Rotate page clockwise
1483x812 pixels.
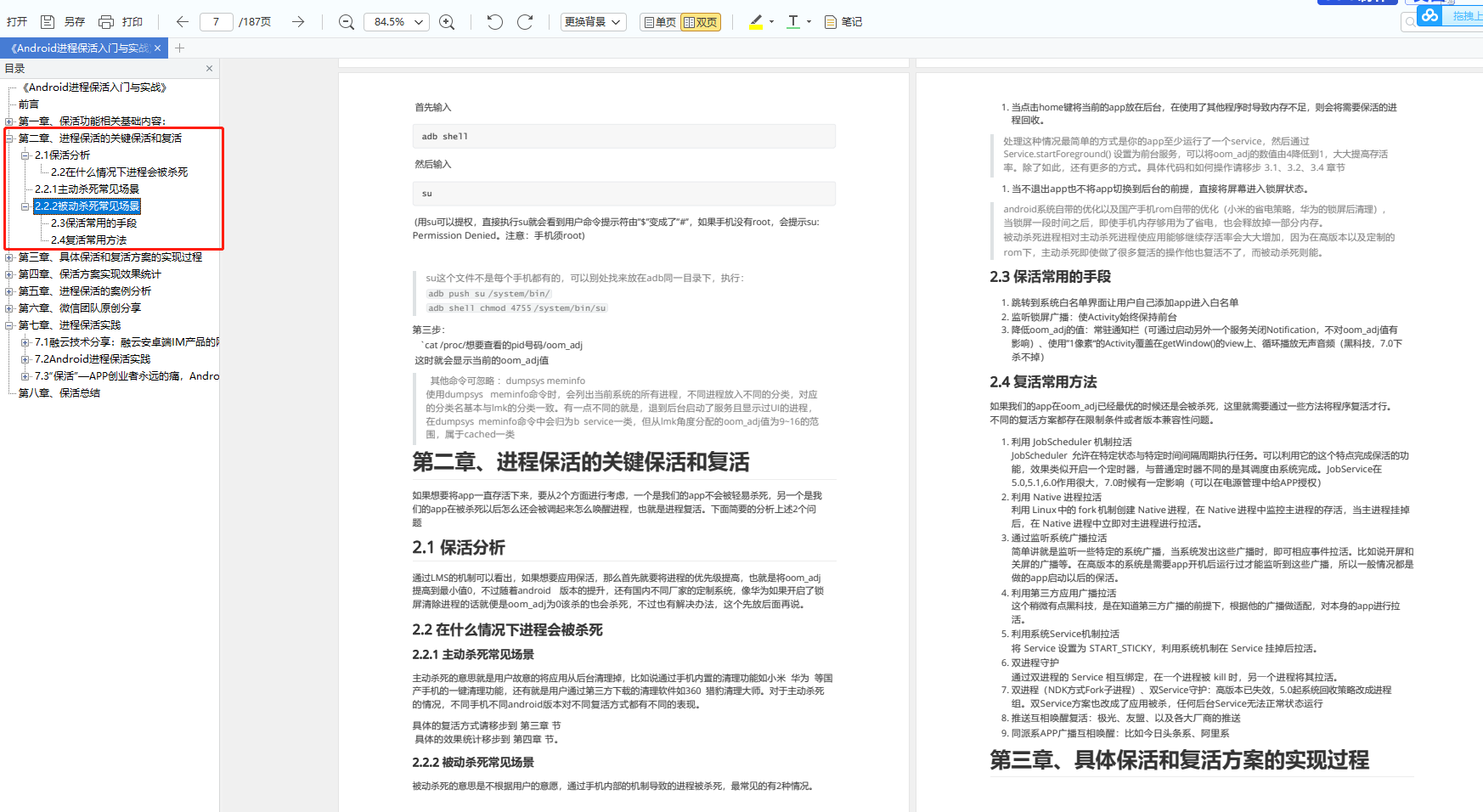click(x=525, y=22)
